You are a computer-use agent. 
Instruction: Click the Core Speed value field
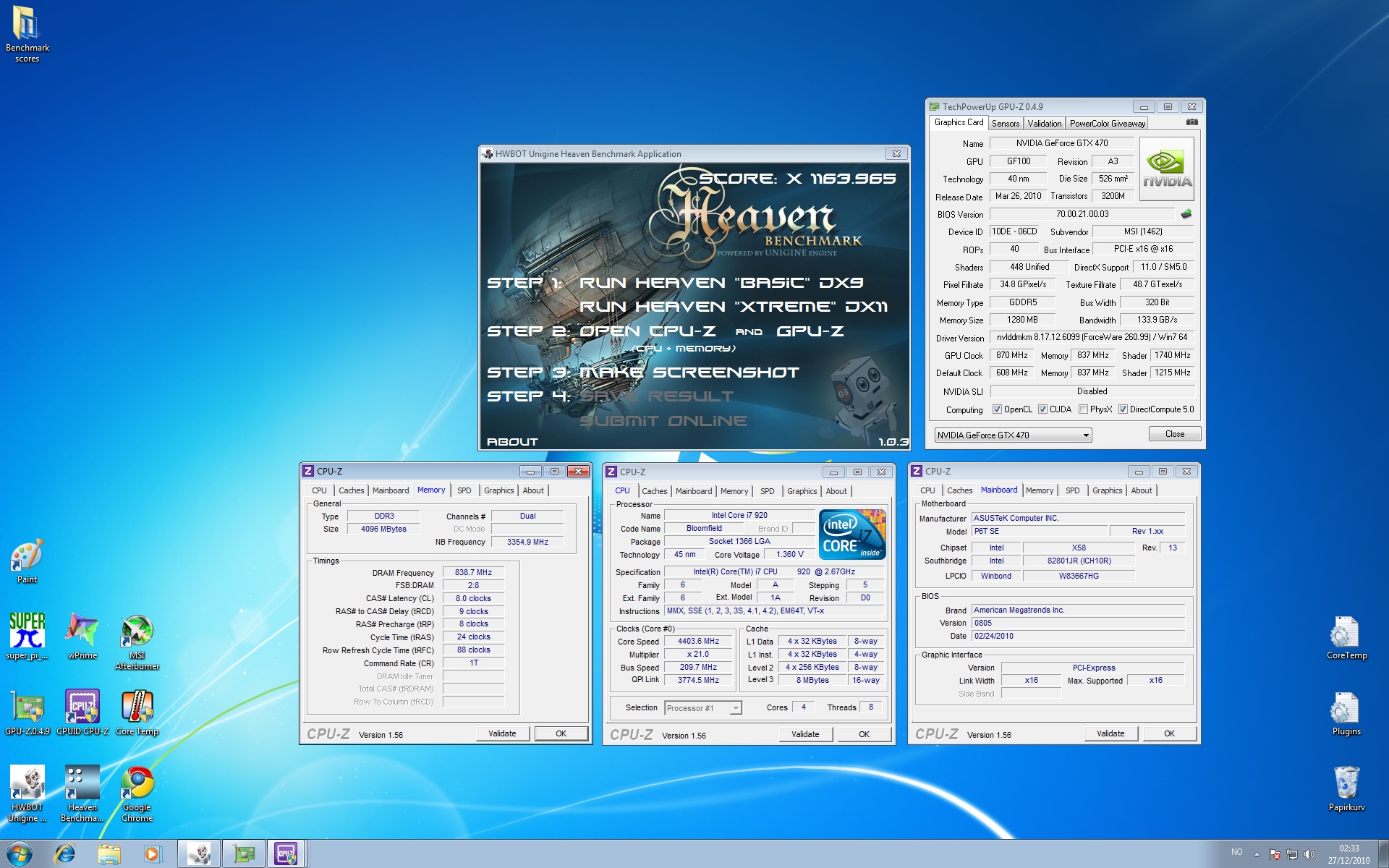[x=698, y=642]
